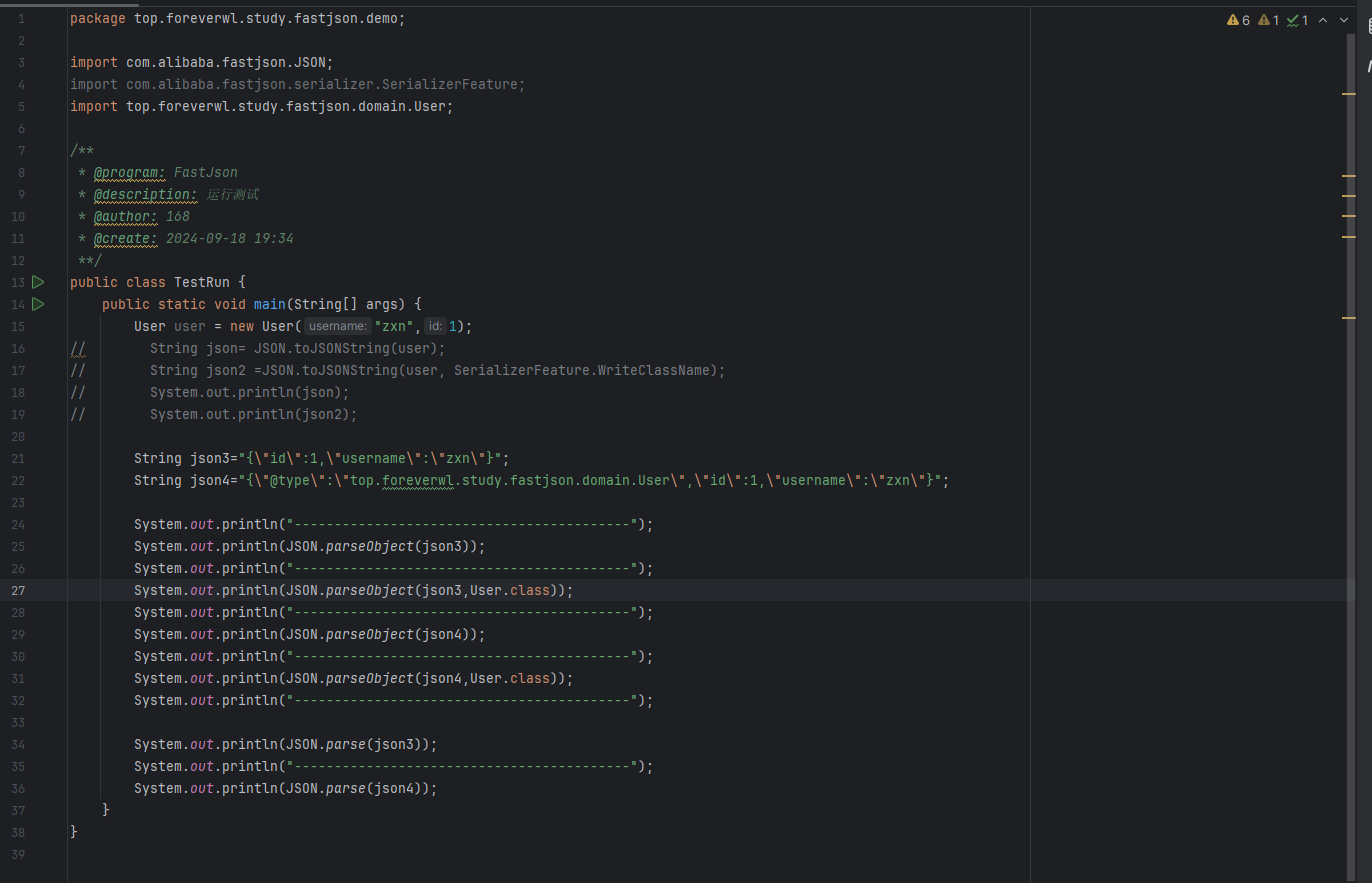Click the date 2024-09-18 19:34
1372x883 pixels.
point(230,238)
